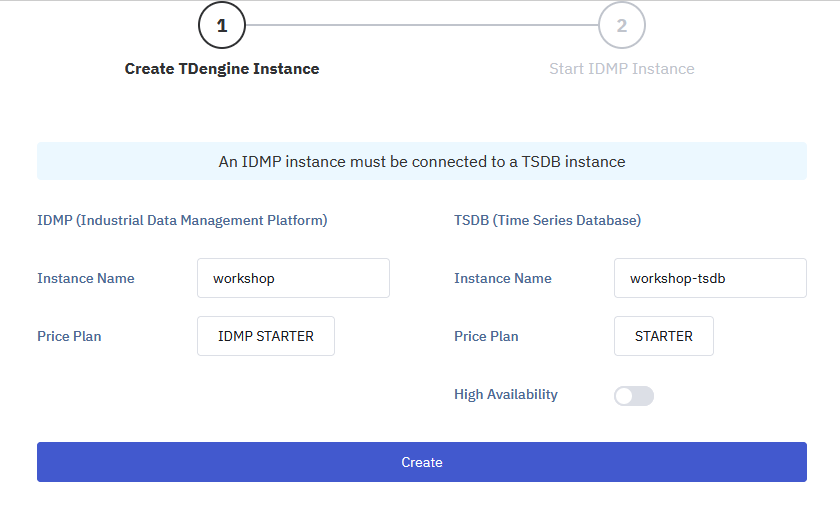This screenshot has width=840, height=525.
Task: Toggle the High Availability switch
Action: point(634,396)
